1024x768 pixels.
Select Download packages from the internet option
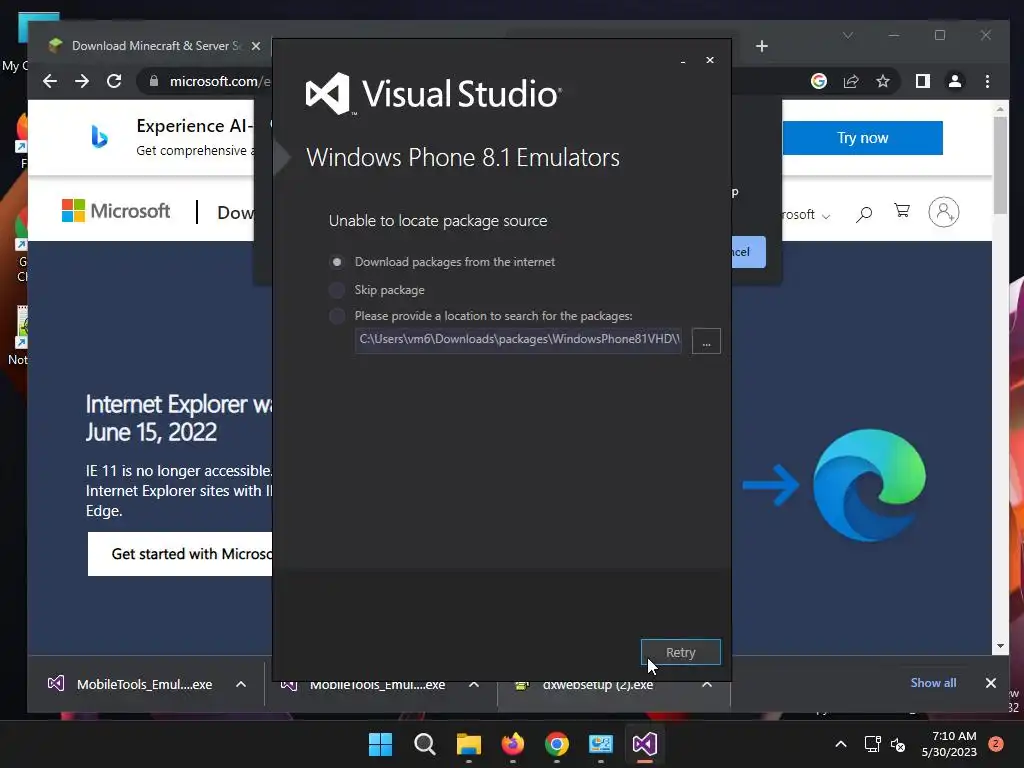point(337,262)
